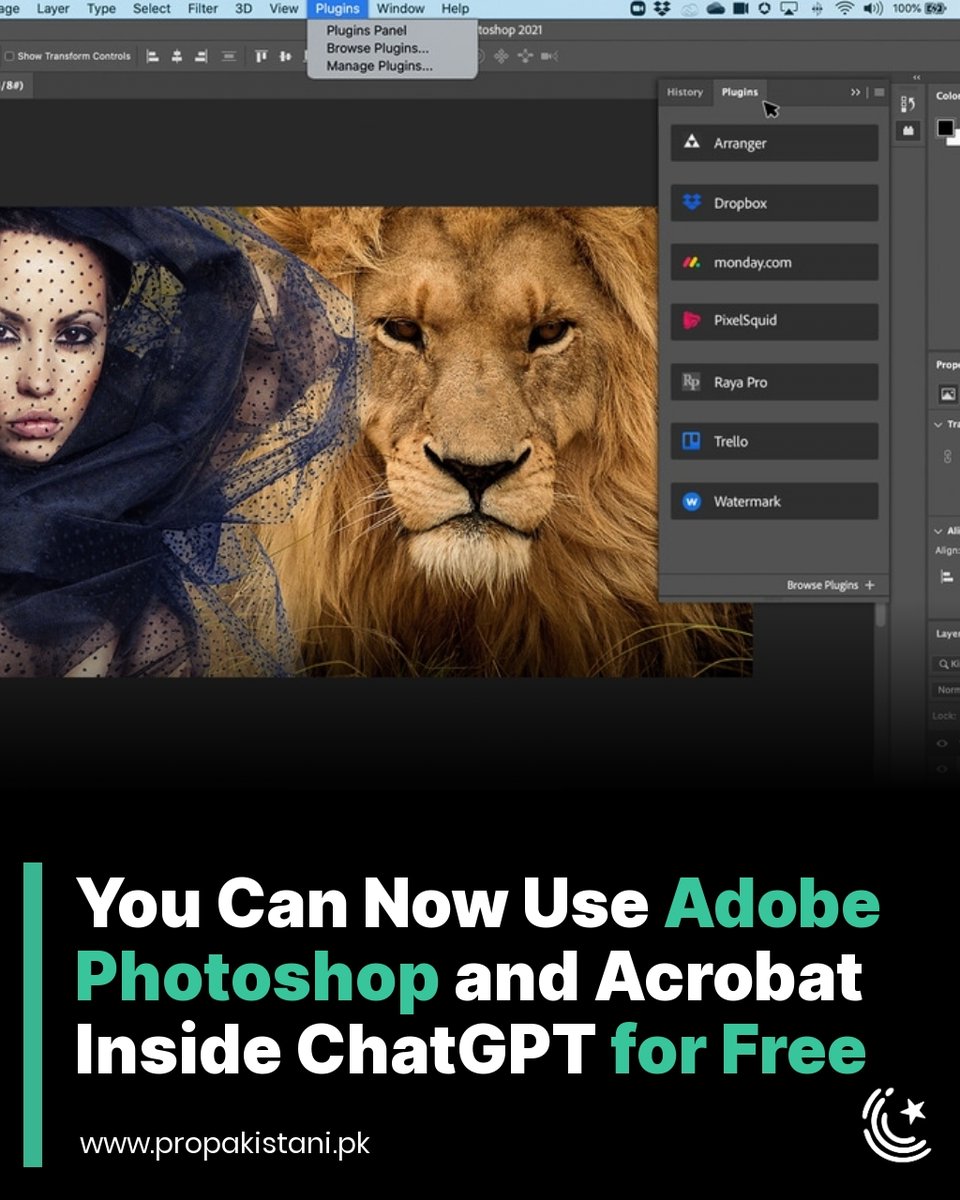Click the AirPlay display menu bar icon

click(x=790, y=8)
